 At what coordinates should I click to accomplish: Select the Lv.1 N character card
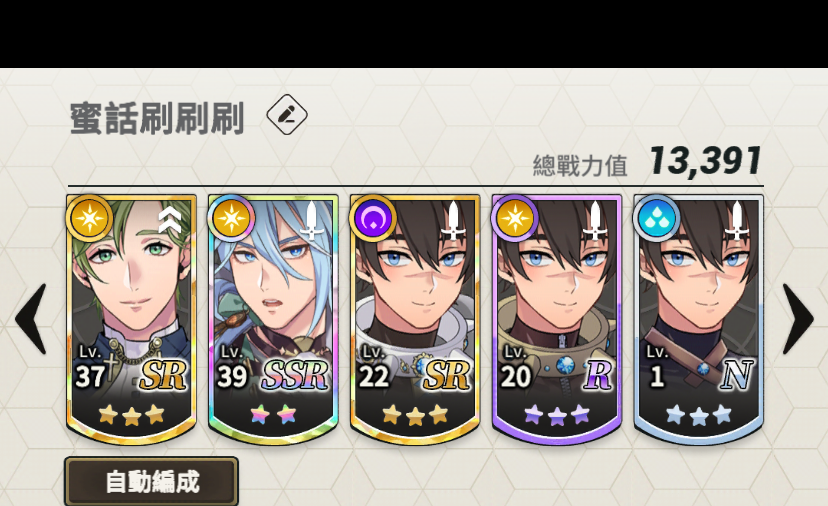pos(699,319)
